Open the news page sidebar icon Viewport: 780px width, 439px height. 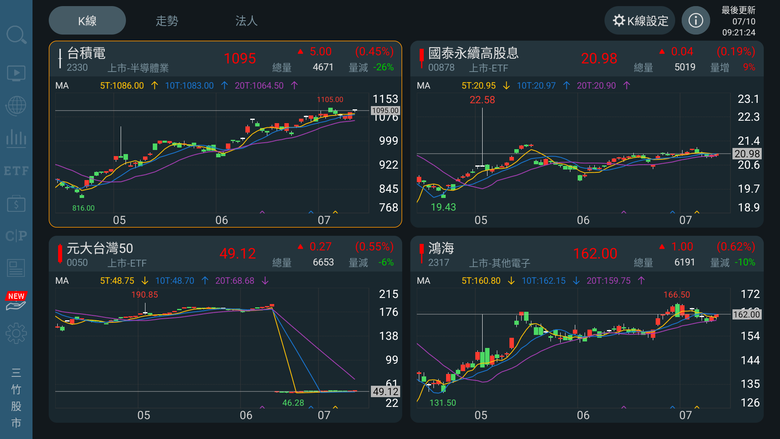[16, 268]
